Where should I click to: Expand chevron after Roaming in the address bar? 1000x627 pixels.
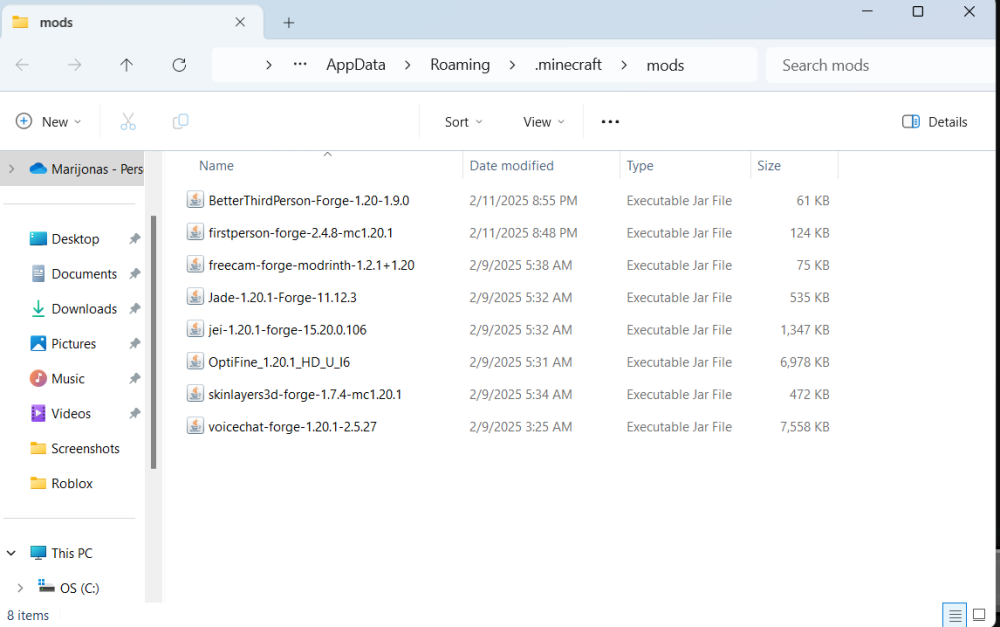(x=511, y=65)
